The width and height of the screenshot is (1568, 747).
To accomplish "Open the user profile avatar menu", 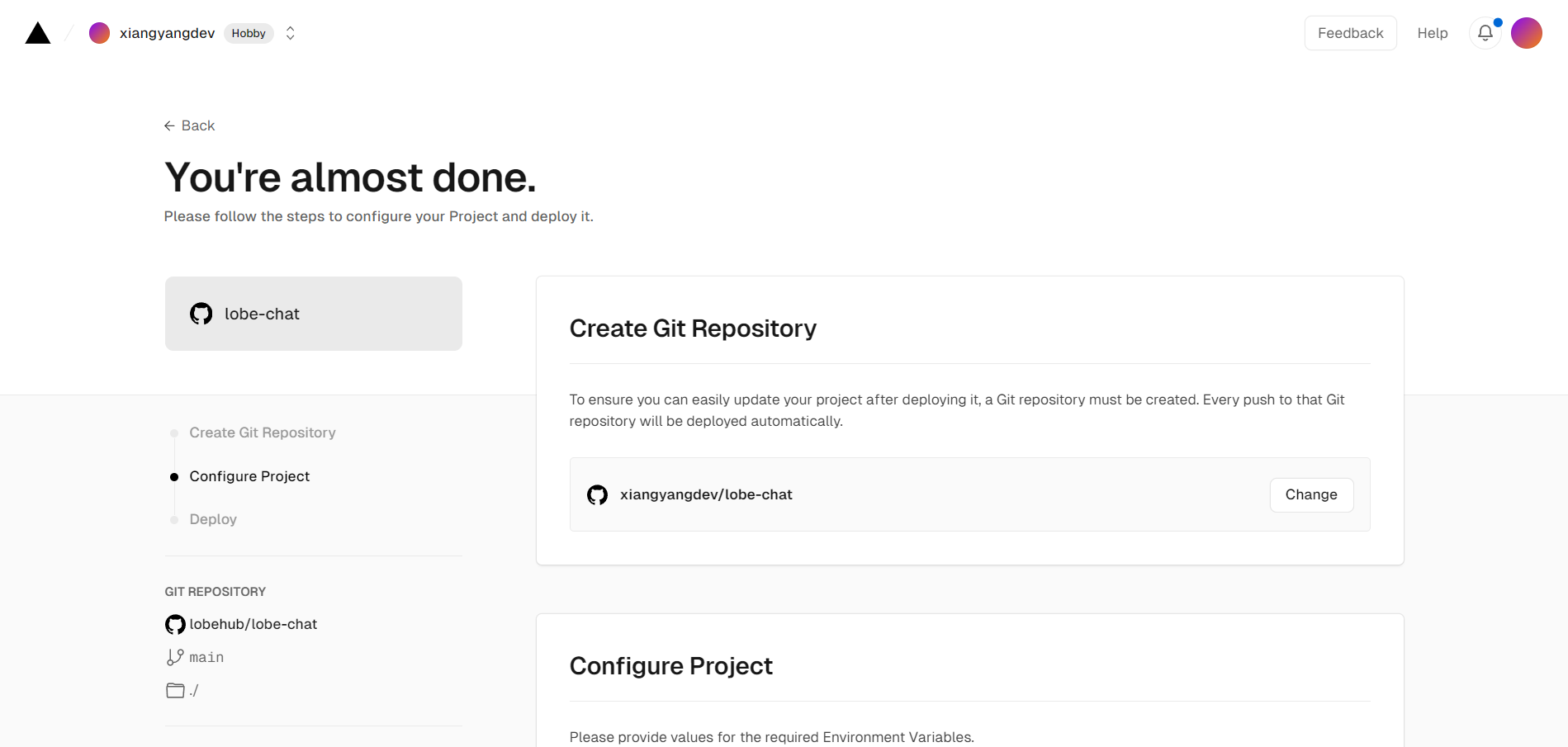I will click(x=1526, y=33).
